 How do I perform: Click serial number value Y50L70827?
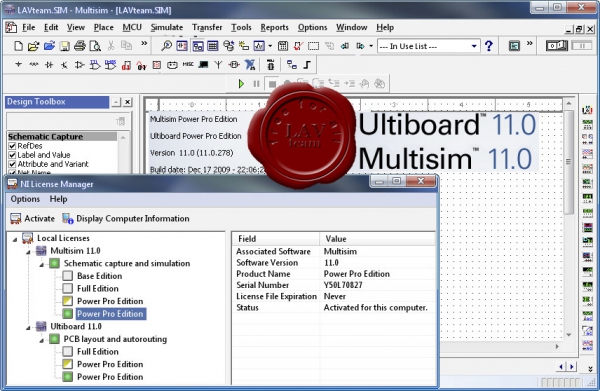point(343,285)
